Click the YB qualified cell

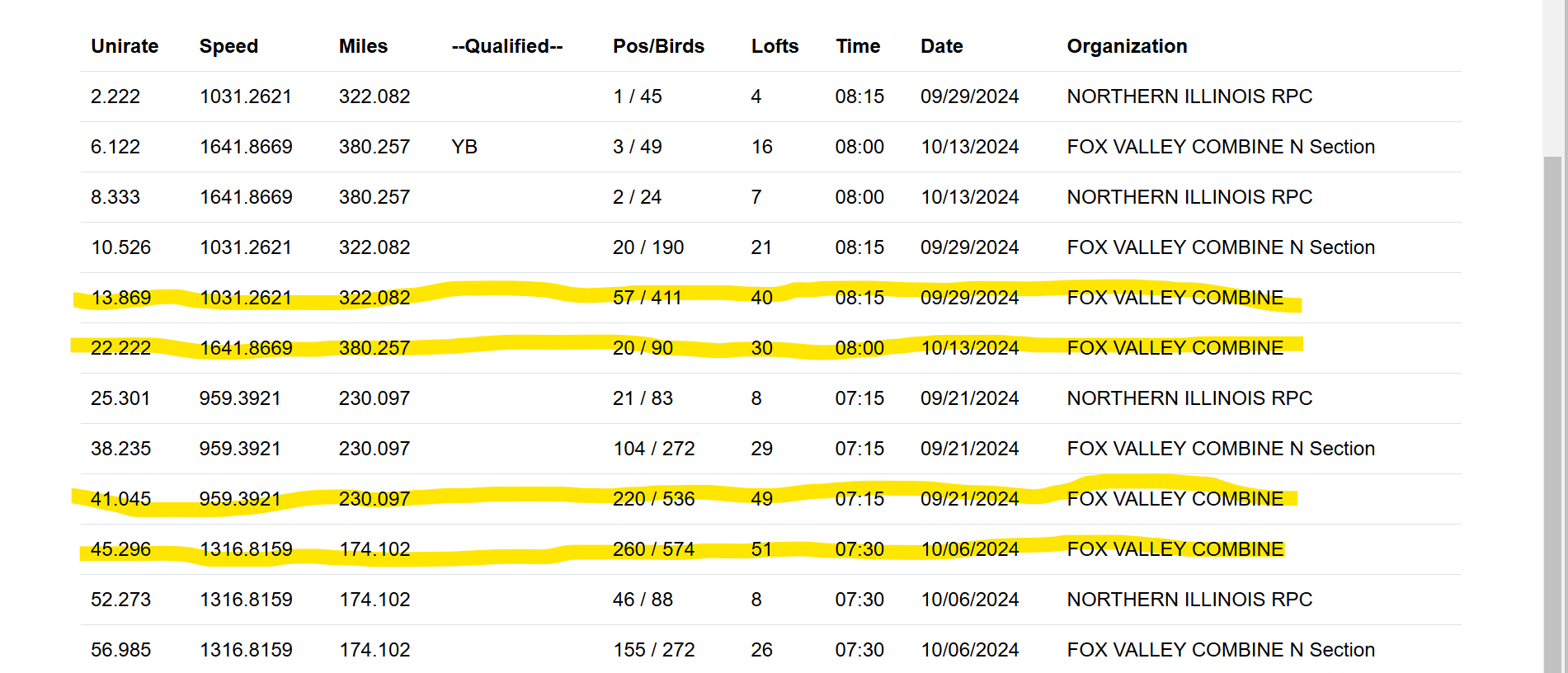click(x=464, y=147)
